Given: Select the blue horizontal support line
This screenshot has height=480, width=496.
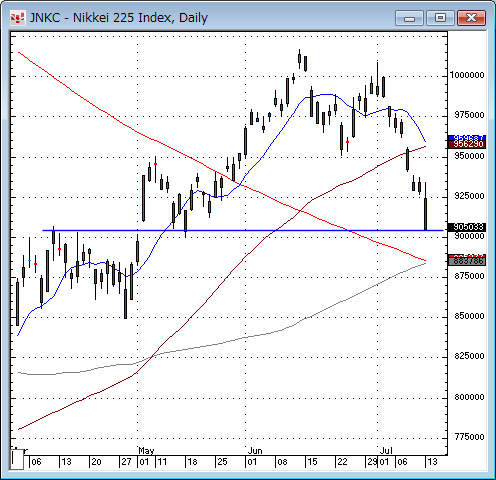Looking at the screenshot, I should click(x=243, y=230).
